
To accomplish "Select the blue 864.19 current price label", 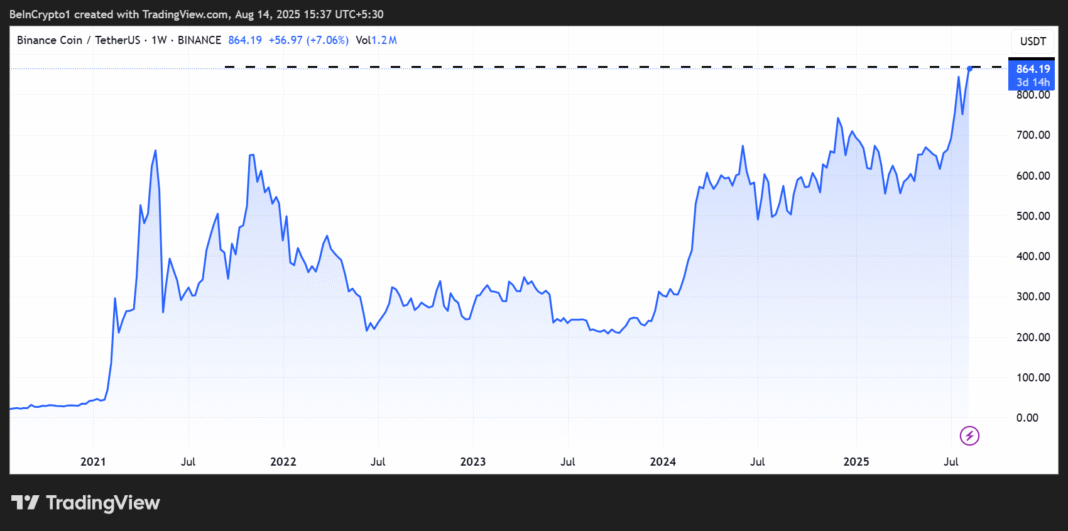I will point(1031,68).
